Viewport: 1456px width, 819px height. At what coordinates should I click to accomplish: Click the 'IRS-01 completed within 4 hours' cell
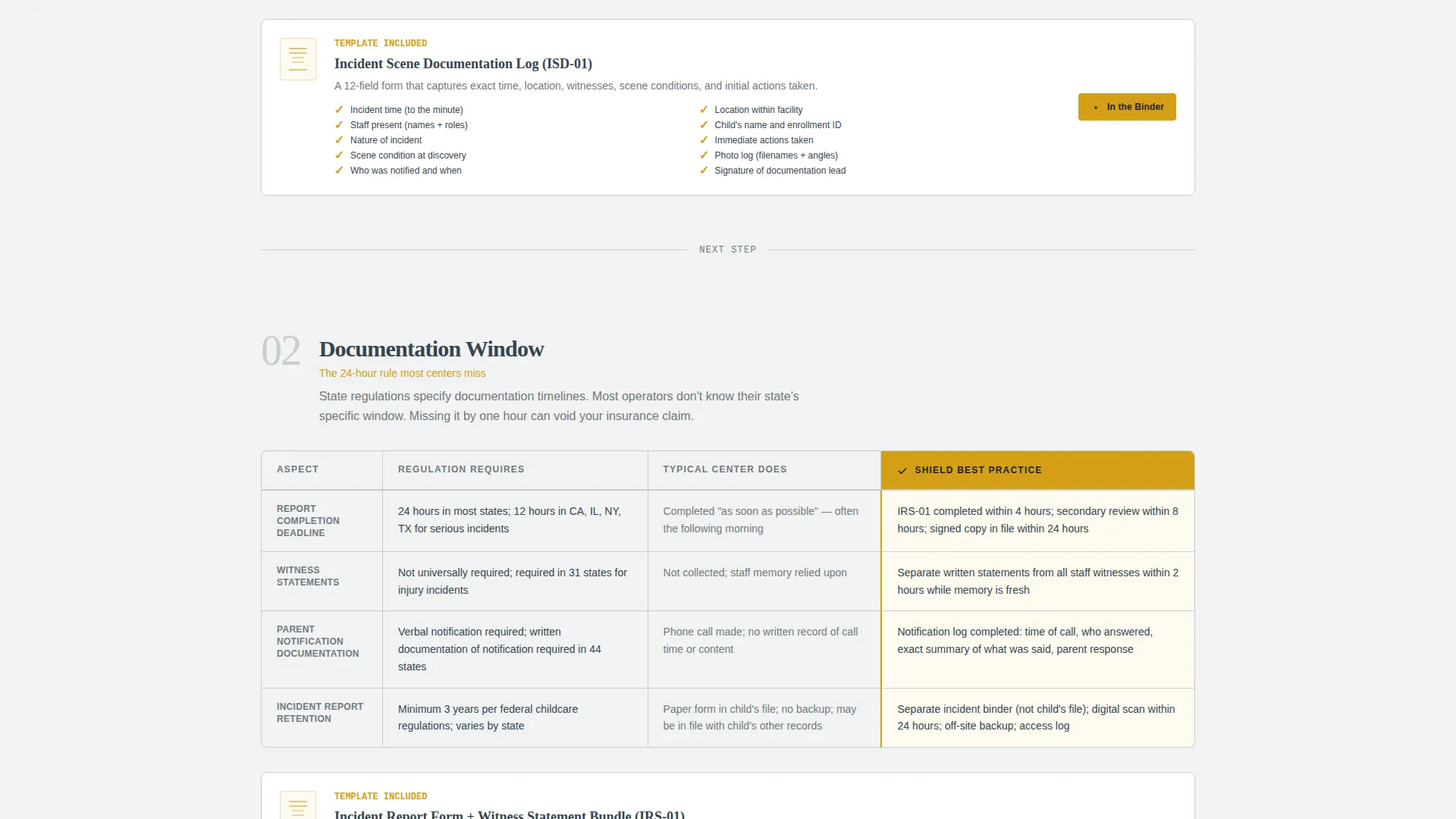tap(1037, 520)
